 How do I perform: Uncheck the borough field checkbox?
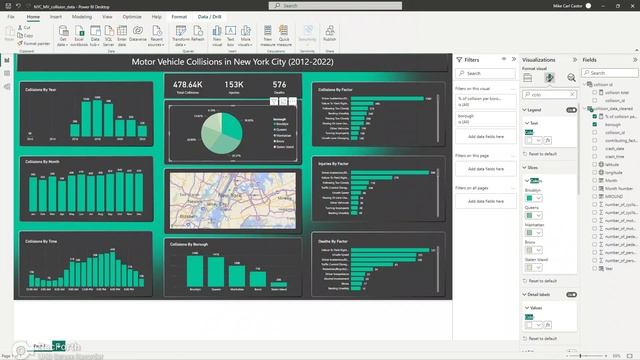click(595, 124)
